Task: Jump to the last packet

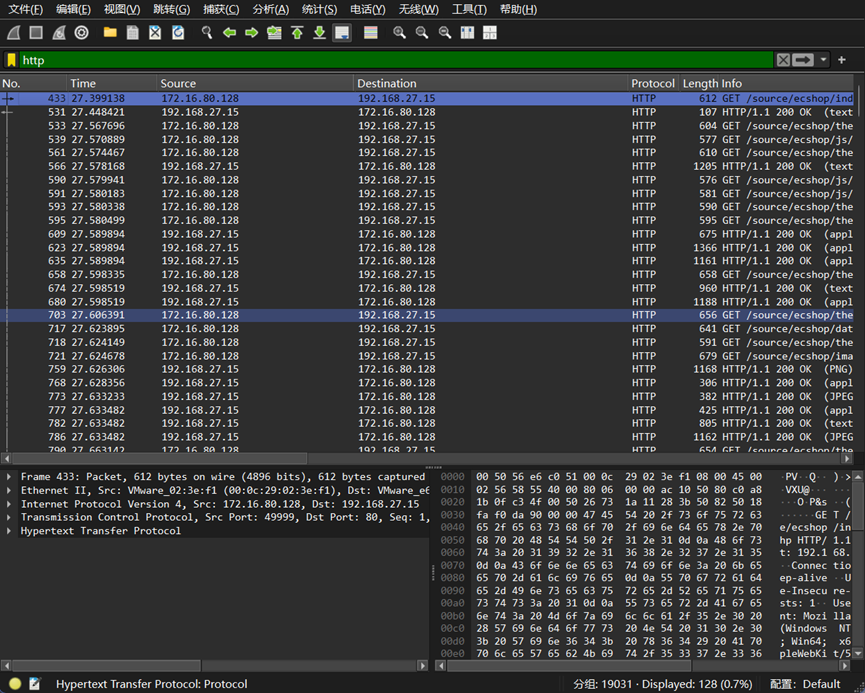Action: point(320,32)
